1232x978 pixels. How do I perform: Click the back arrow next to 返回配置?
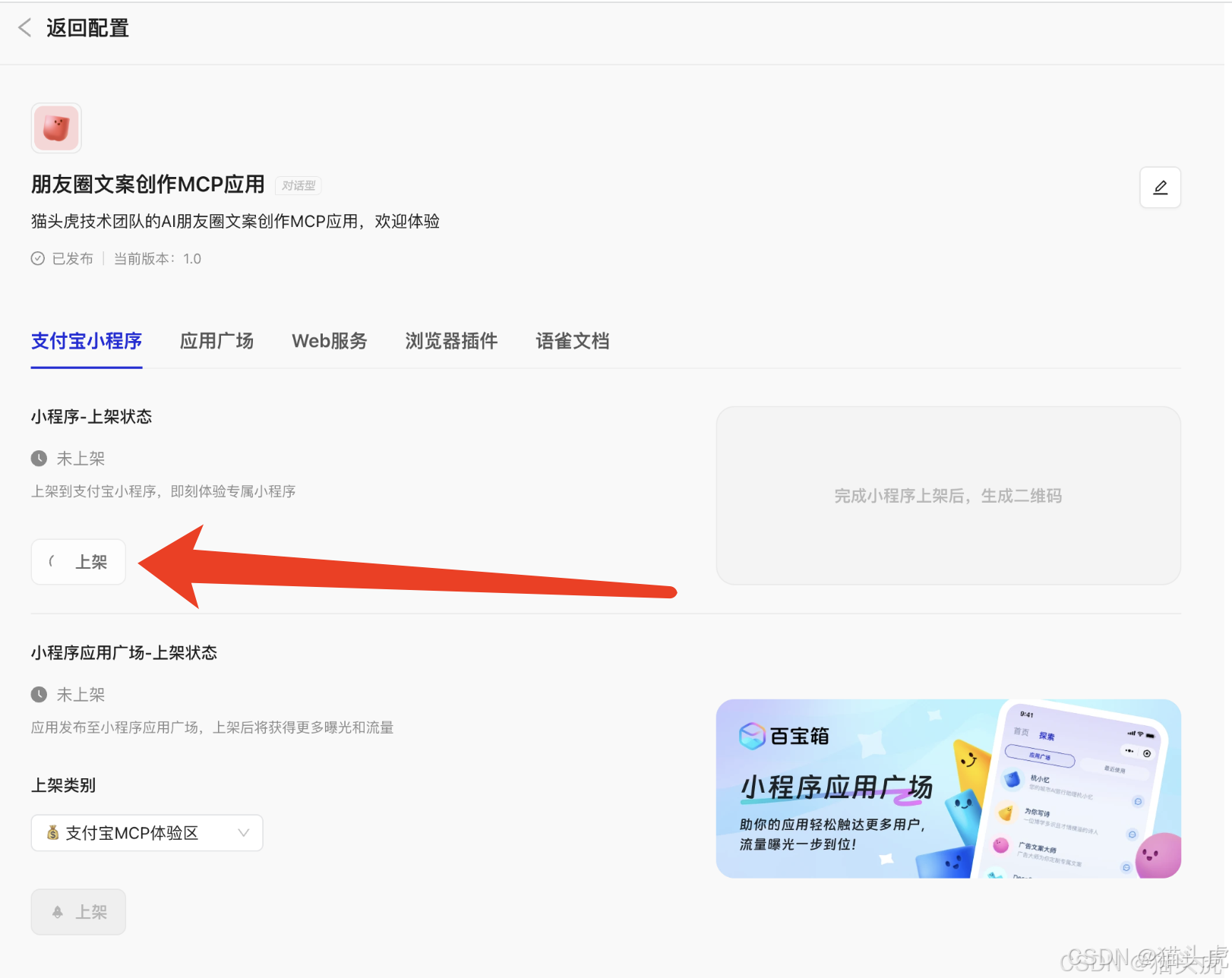pos(24,28)
